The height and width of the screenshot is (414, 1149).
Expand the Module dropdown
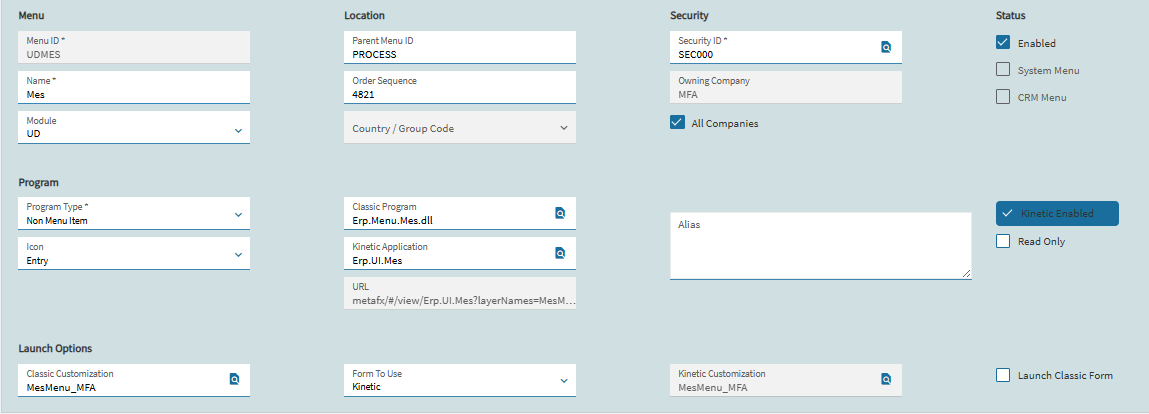tap(134, 127)
